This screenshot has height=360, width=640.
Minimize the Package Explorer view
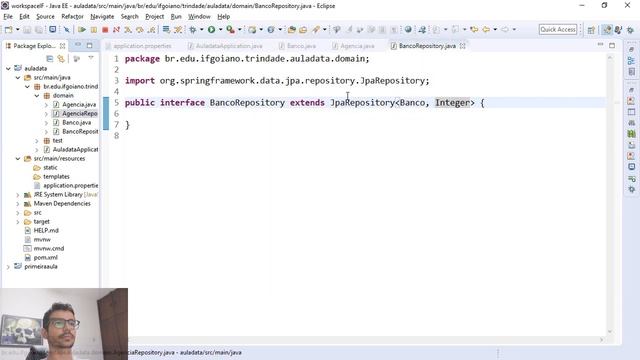coord(78,45)
